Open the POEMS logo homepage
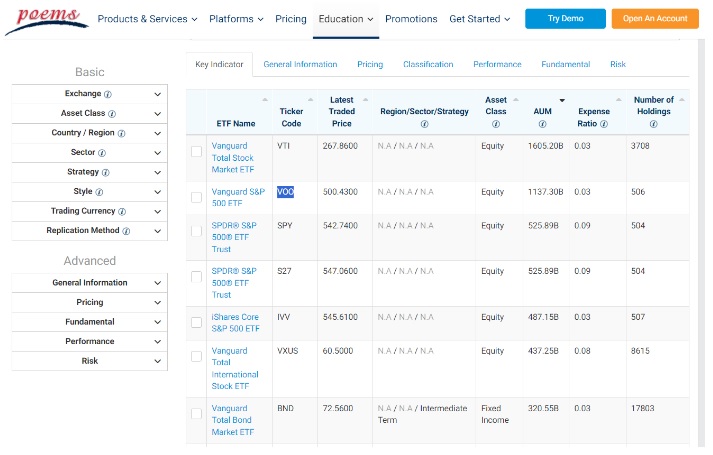713x455 pixels. [x=46, y=19]
